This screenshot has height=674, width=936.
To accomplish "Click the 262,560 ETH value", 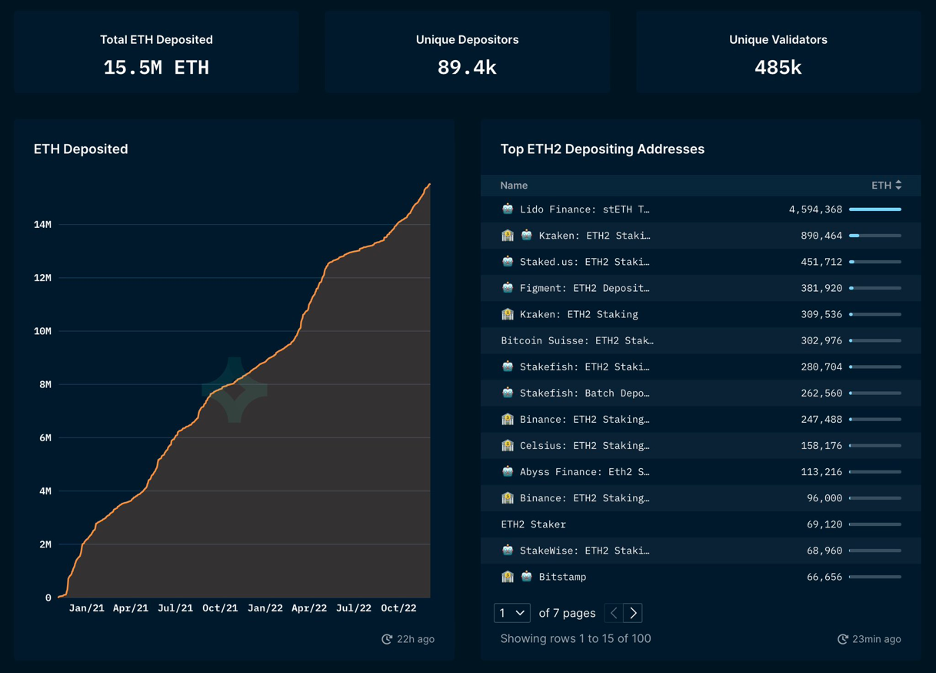I will click(x=821, y=393).
